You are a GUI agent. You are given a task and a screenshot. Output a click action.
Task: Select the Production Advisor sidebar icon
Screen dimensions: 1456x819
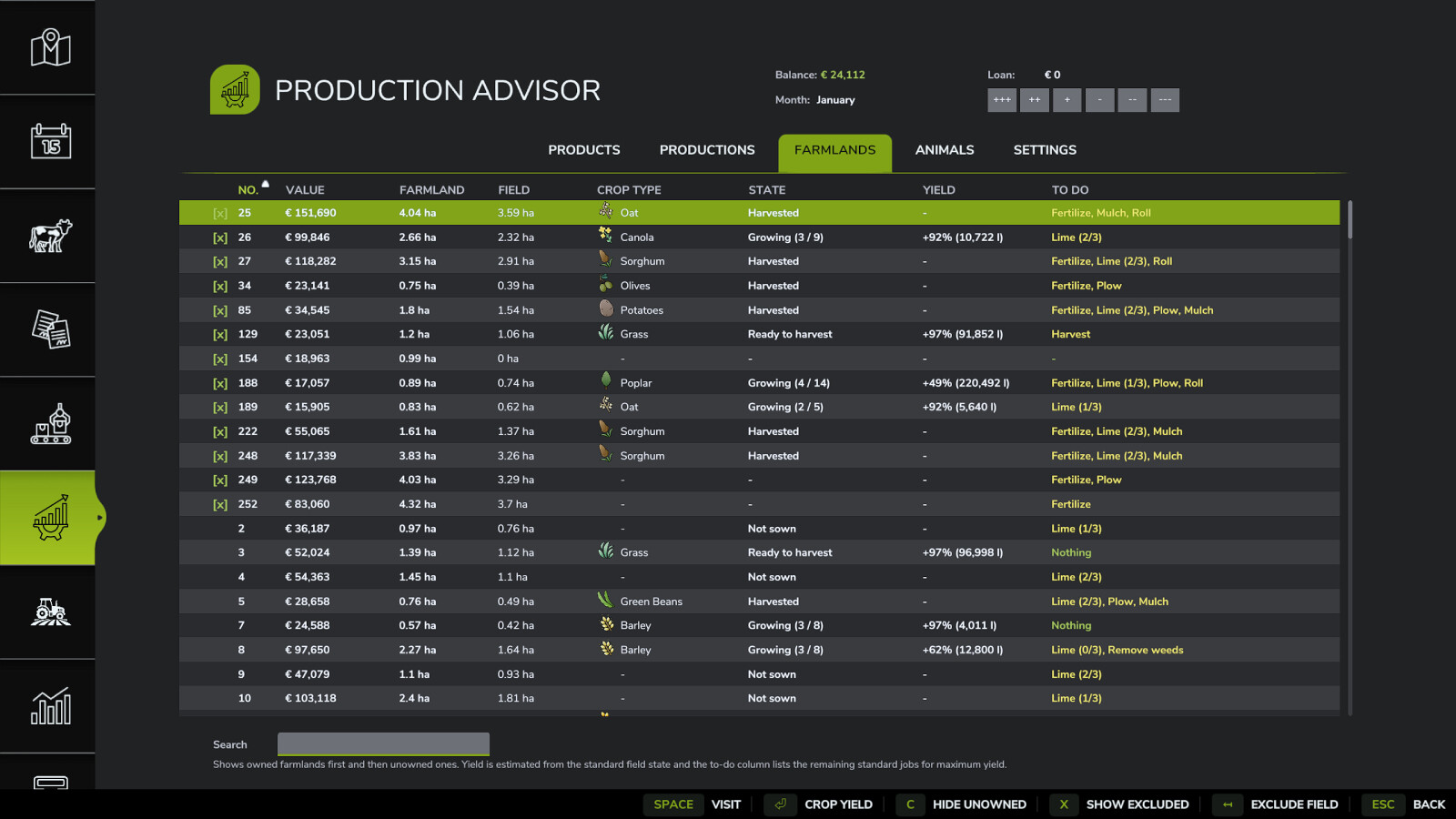pyautogui.click(x=51, y=518)
